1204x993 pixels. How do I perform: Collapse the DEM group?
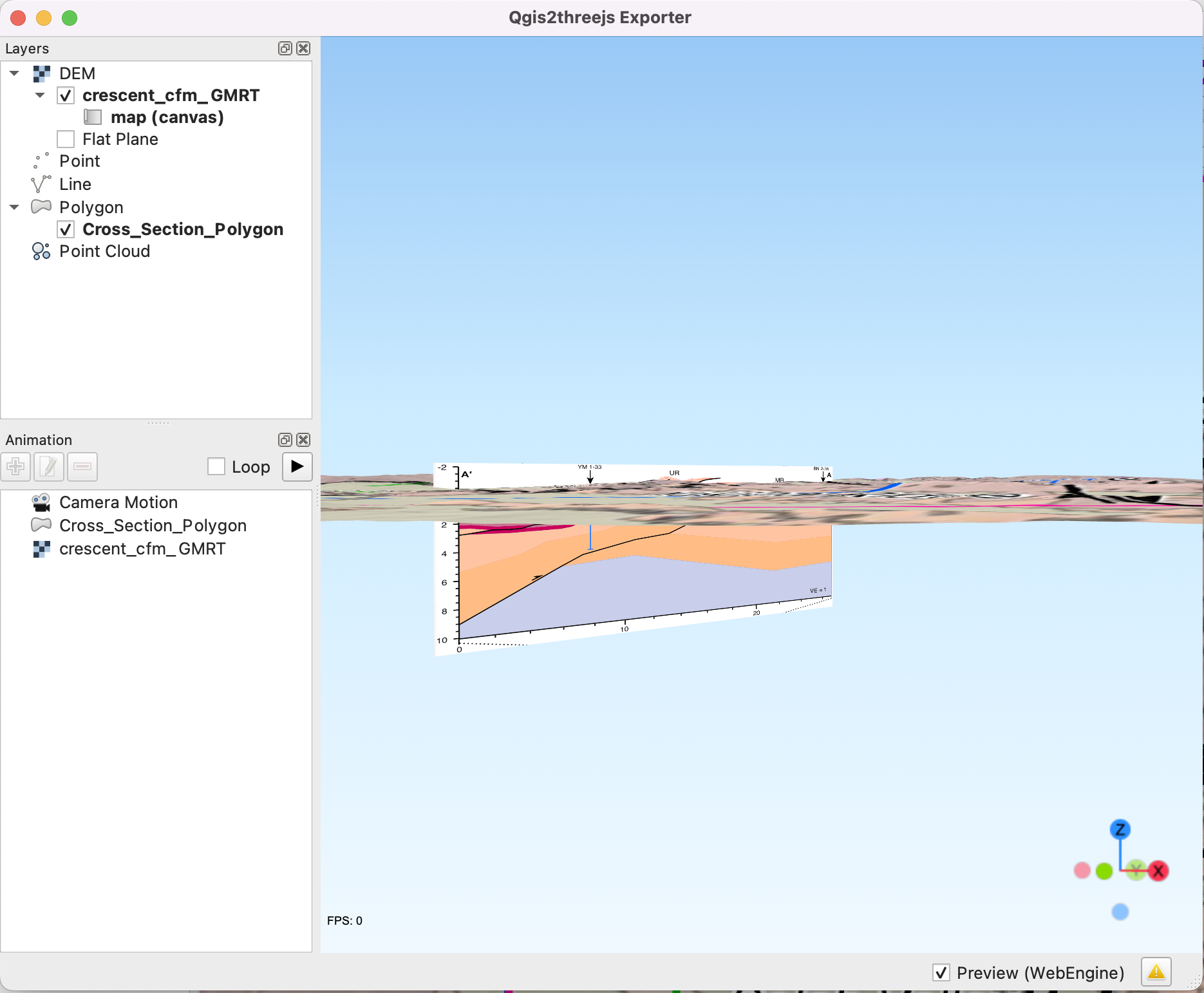14,73
